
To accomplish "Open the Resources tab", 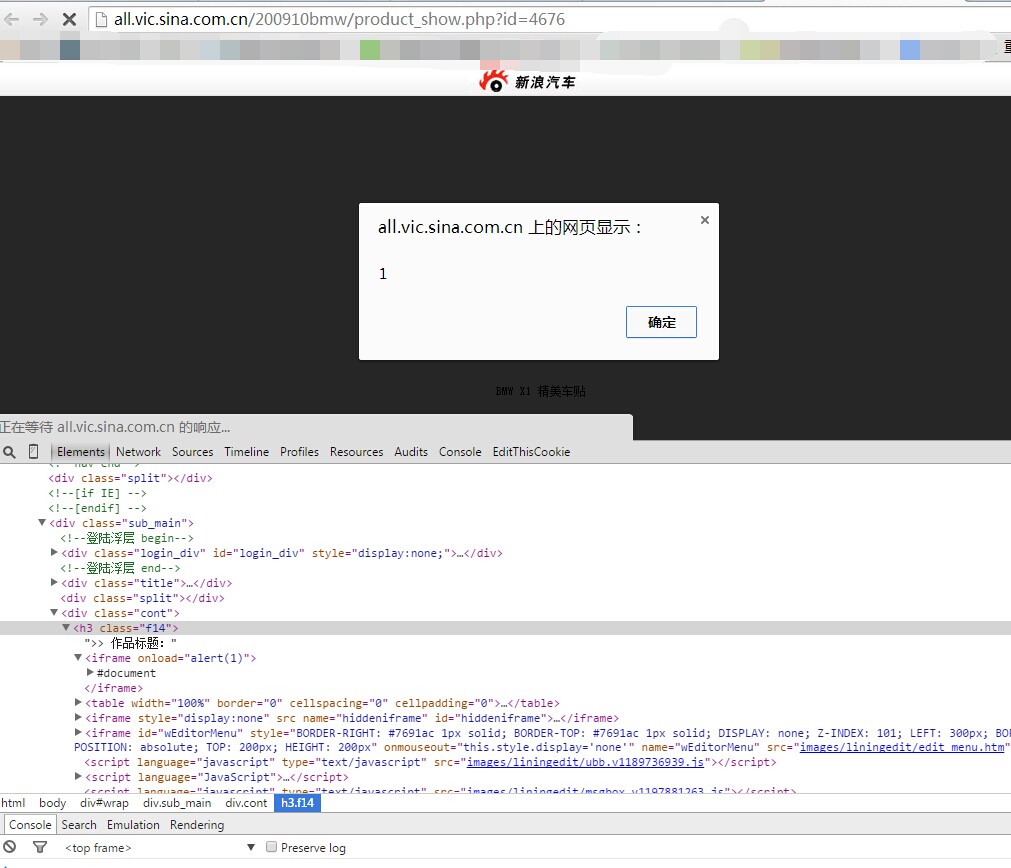I will (x=357, y=451).
